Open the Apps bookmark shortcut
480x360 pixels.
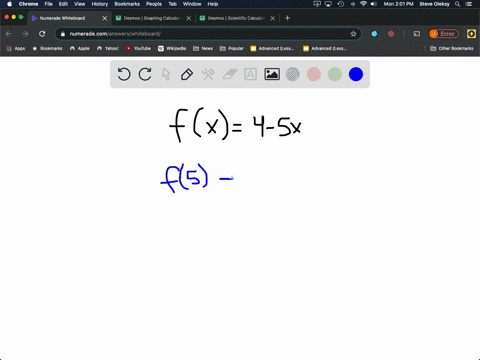pyautogui.click(x=16, y=48)
